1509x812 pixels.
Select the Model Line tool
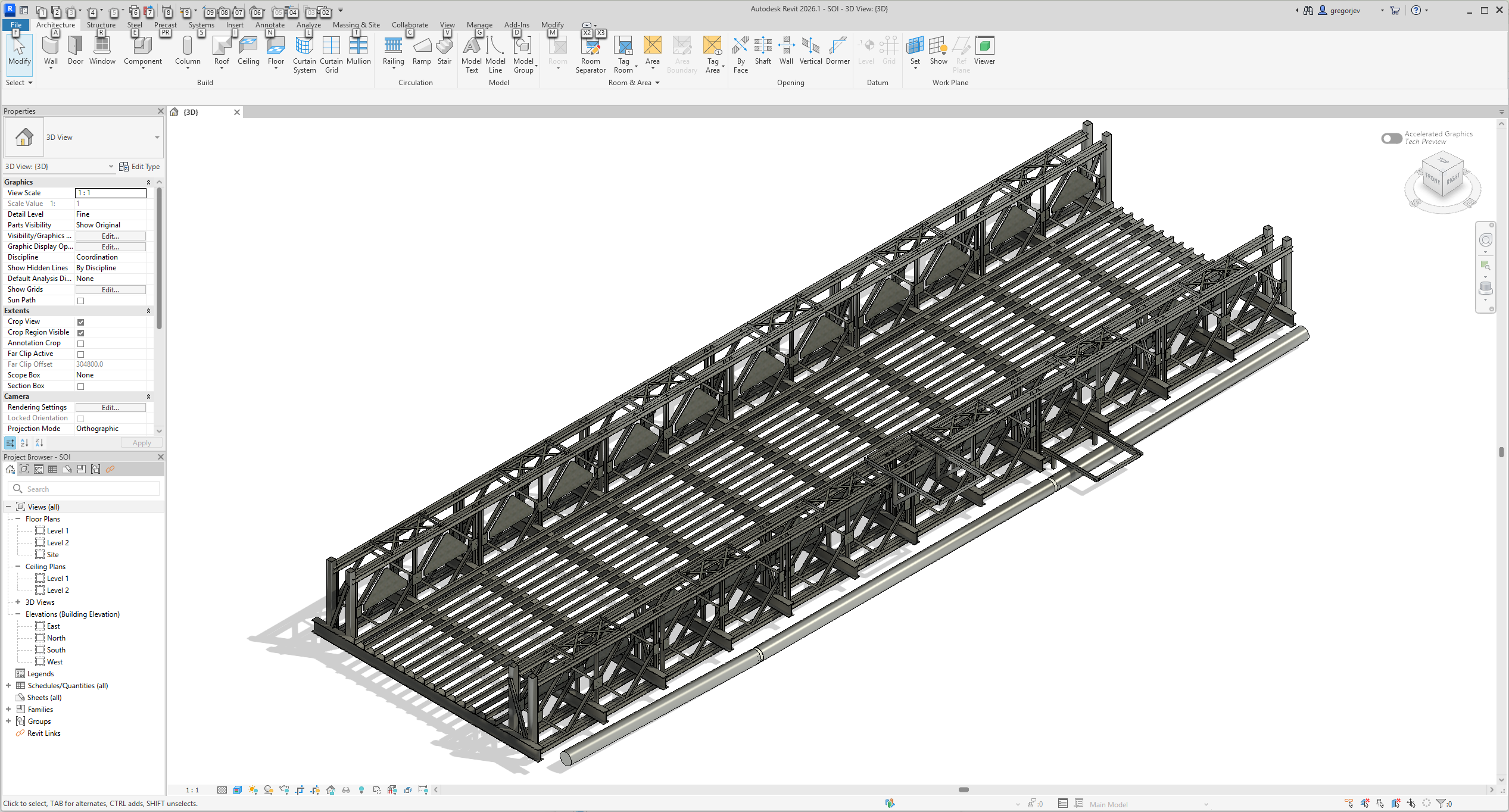(x=495, y=54)
